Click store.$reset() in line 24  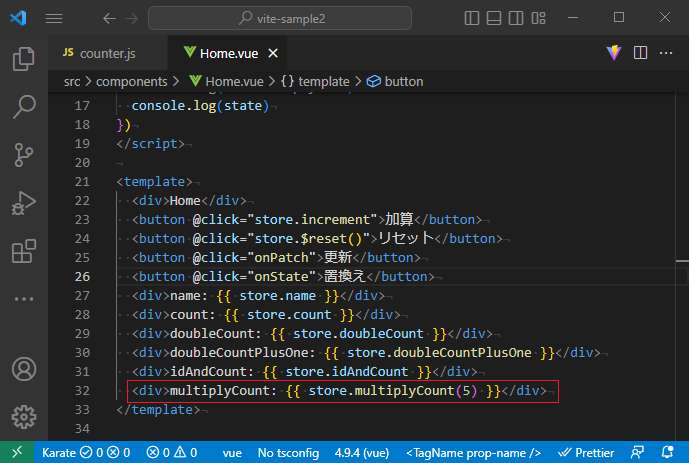pos(309,239)
